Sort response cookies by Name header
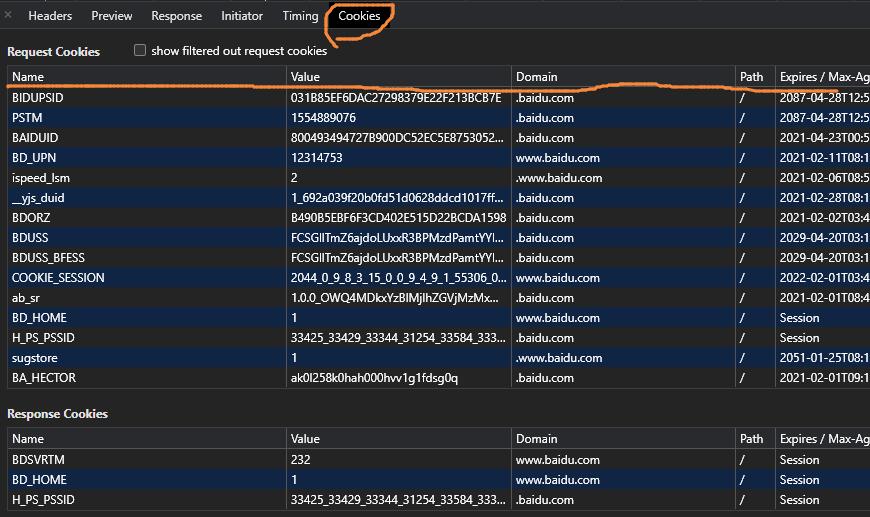870x517 pixels. (28, 439)
